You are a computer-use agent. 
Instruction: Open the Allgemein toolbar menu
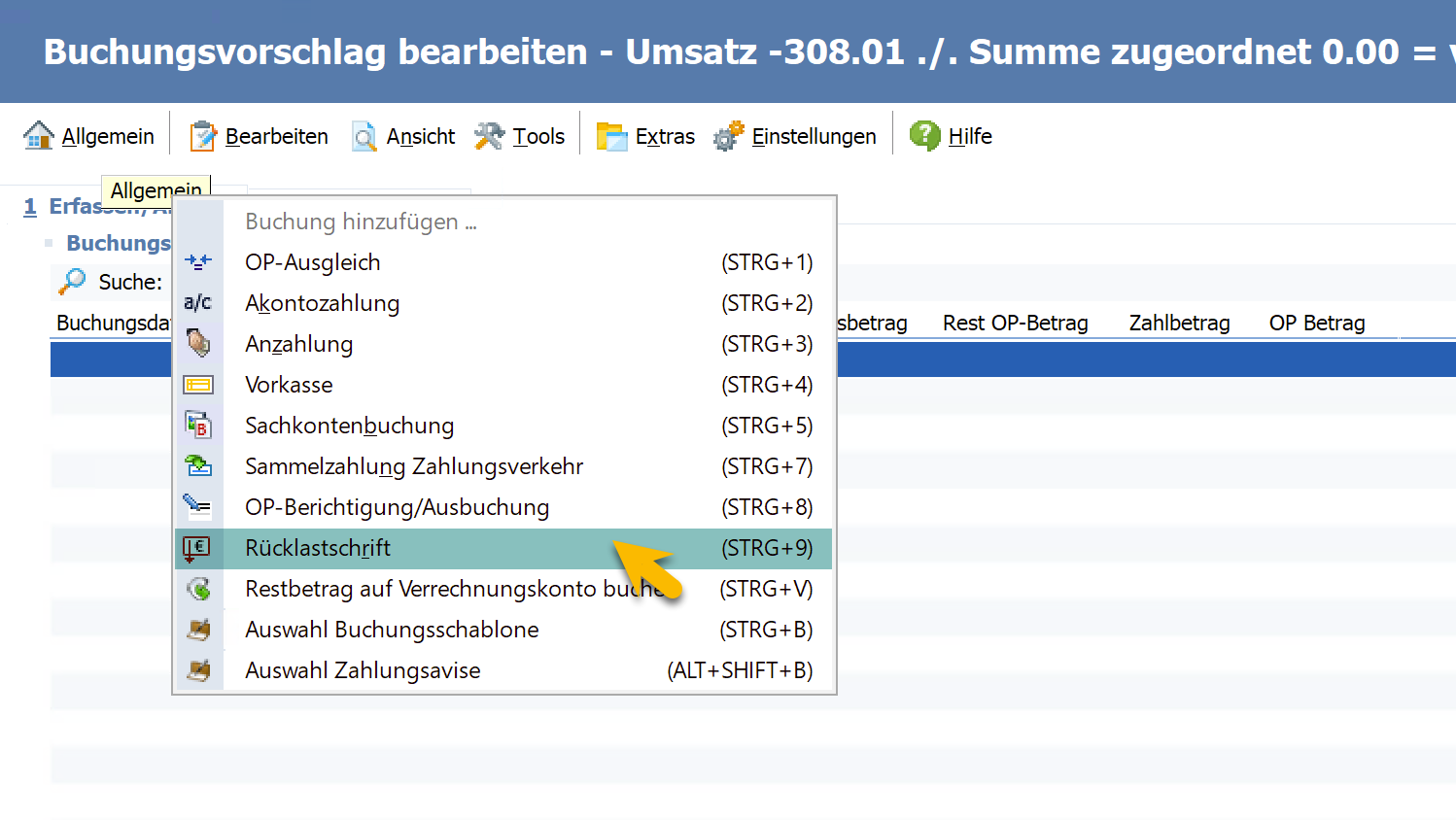point(89,136)
